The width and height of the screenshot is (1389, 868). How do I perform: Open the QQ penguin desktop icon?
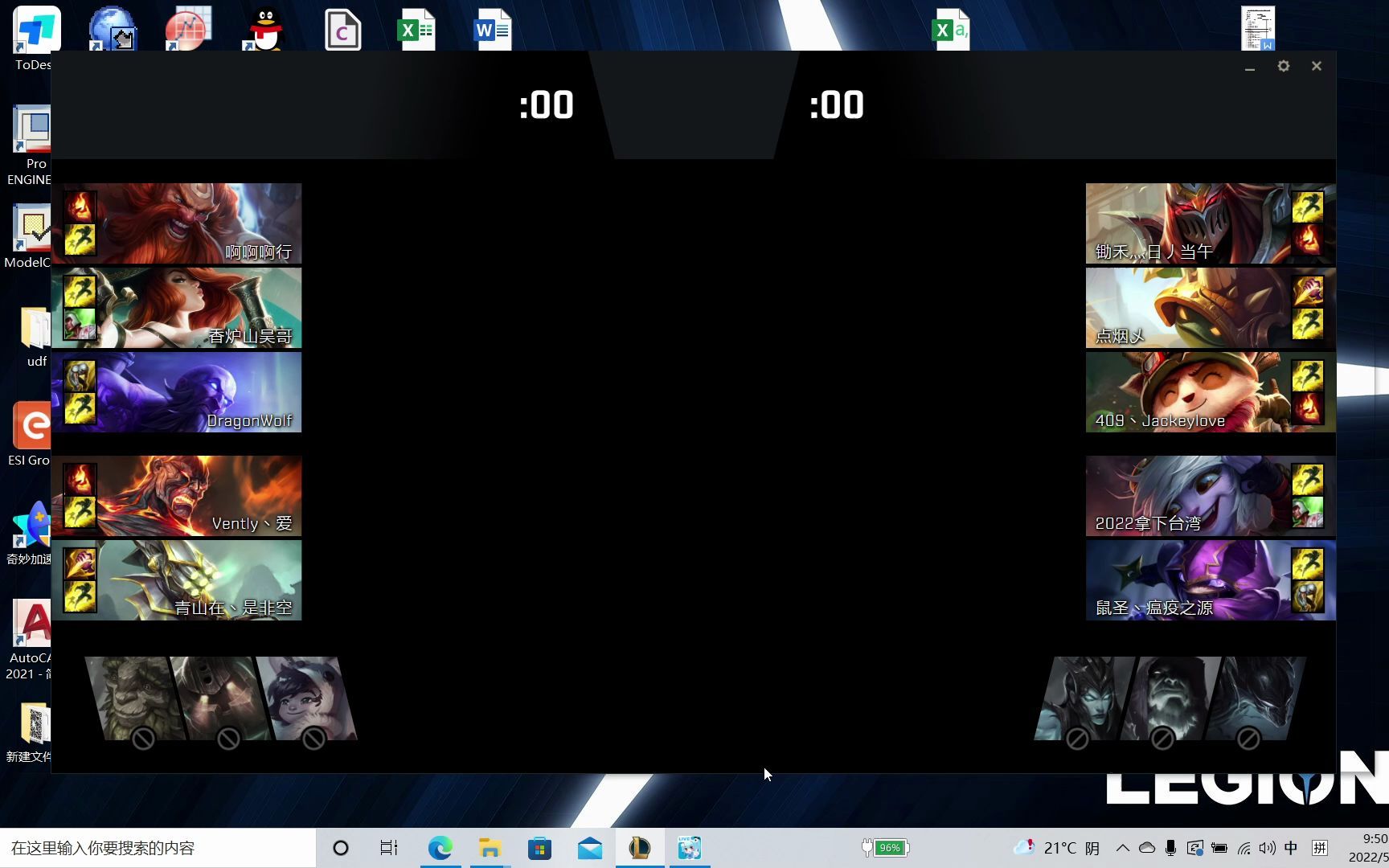[x=264, y=29]
